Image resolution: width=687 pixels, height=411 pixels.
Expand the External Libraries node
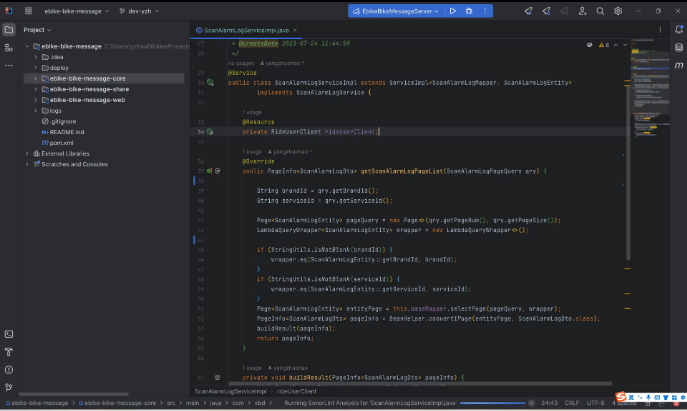(29, 153)
